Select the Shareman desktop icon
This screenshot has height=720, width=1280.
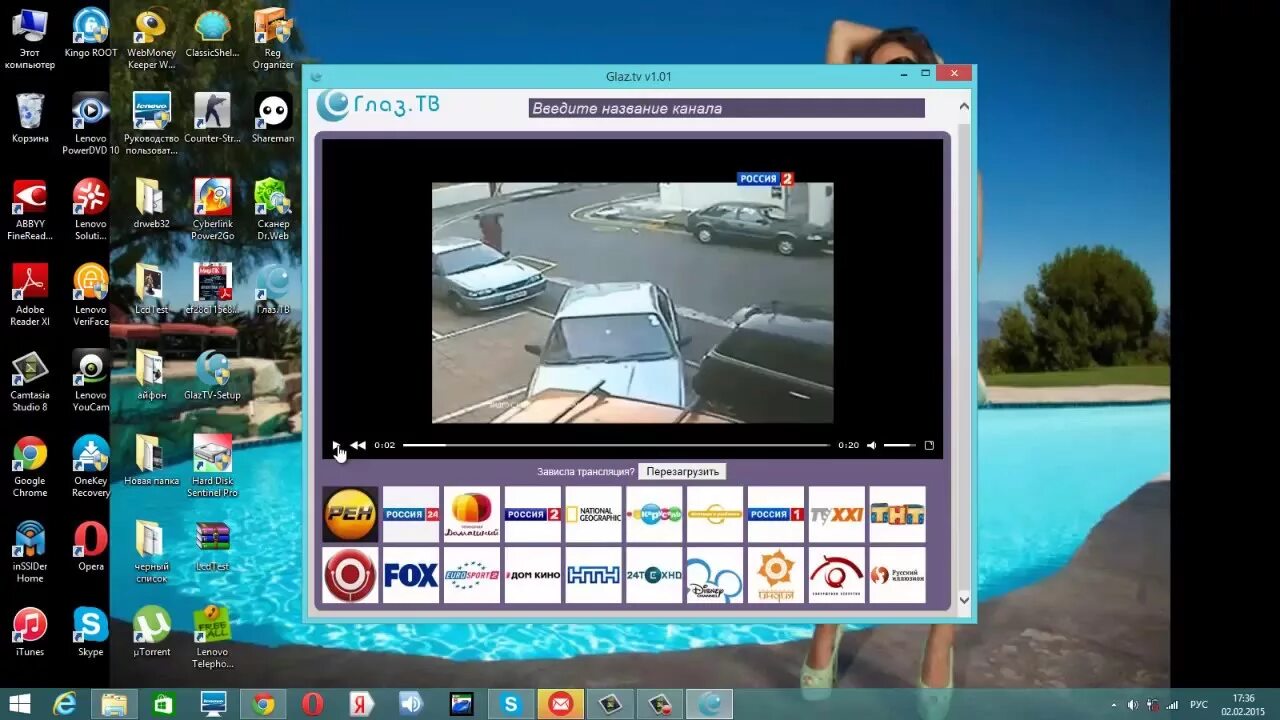tap(273, 119)
